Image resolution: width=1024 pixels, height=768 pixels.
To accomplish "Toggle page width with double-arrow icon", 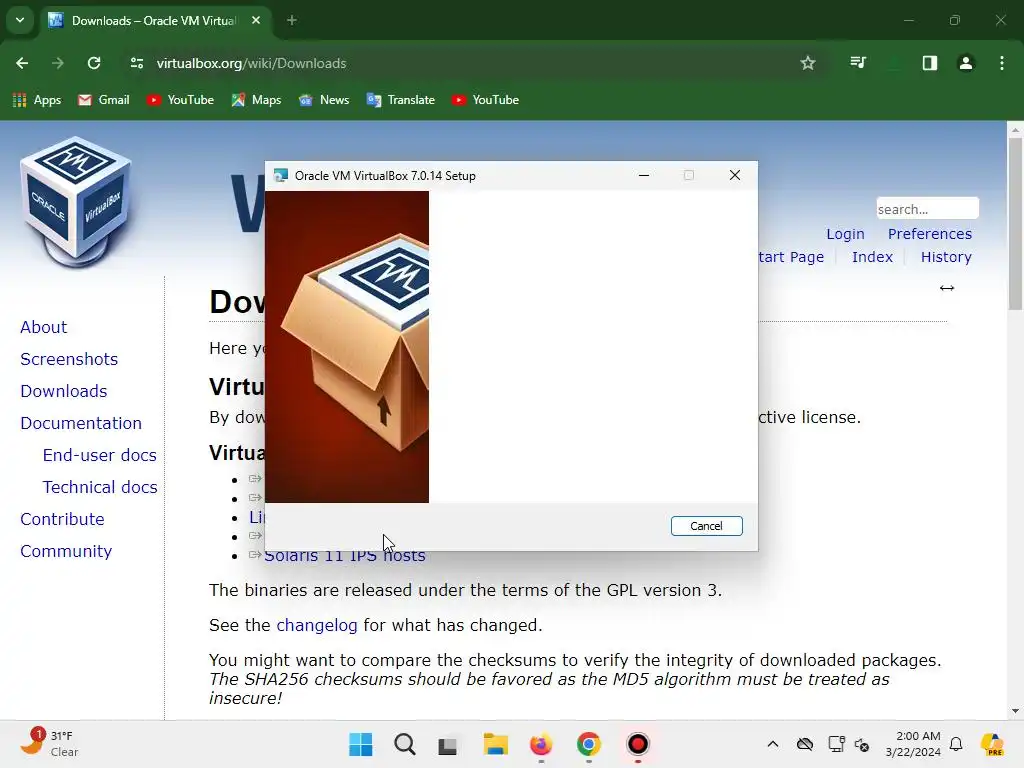I will click(x=947, y=288).
